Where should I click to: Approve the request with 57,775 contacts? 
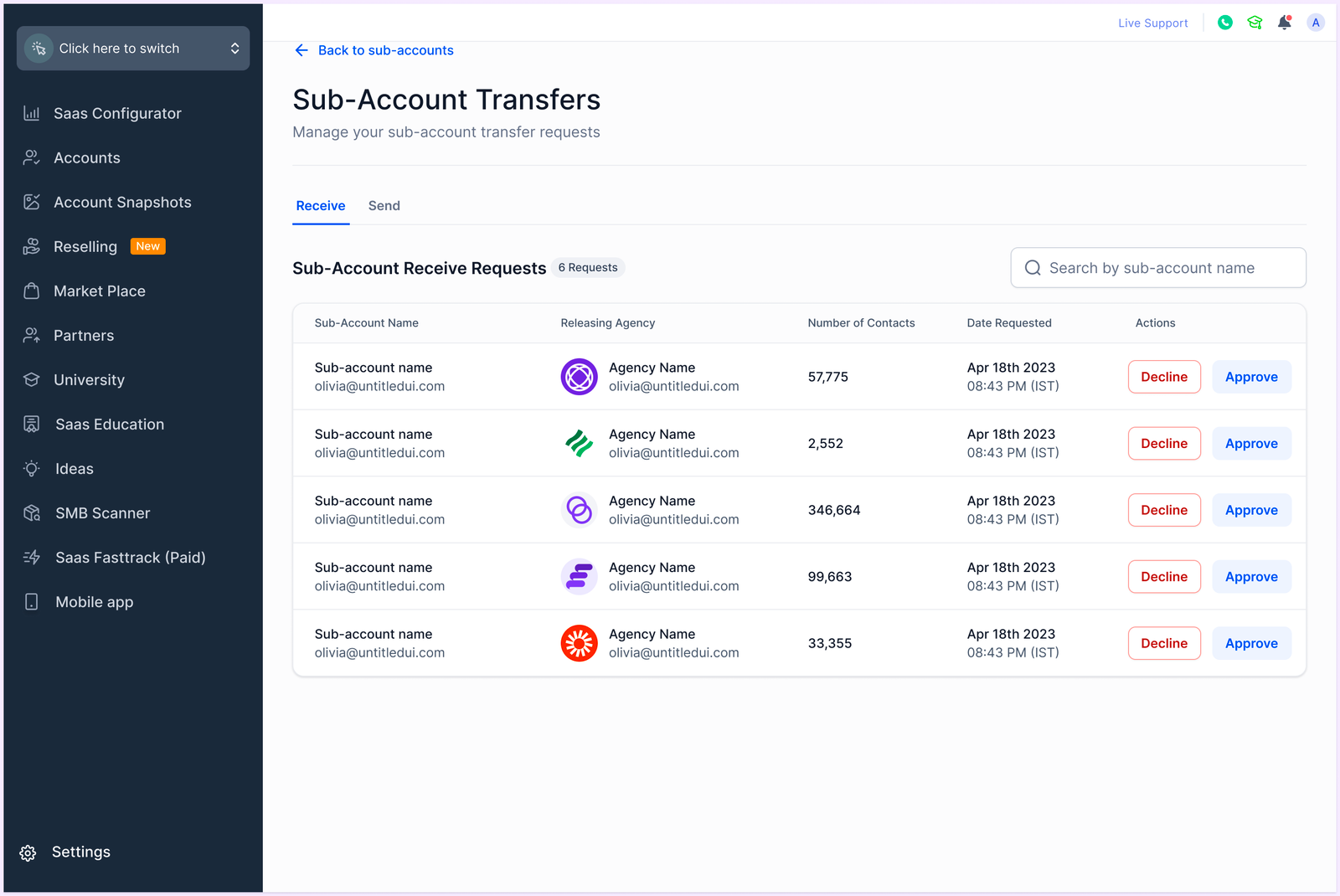(x=1250, y=377)
